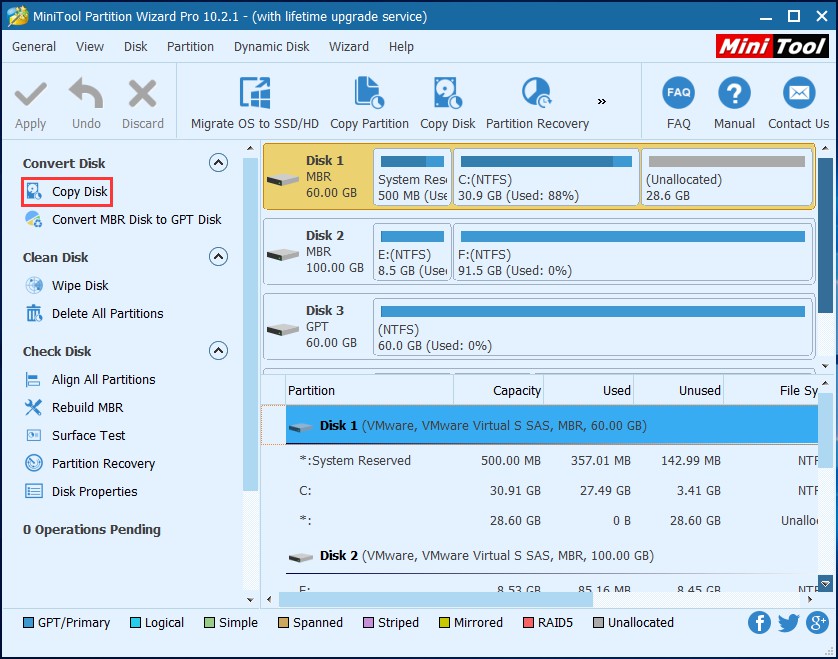Click Logical legend color swatch
Image resolution: width=838 pixels, height=659 pixels.
pyautogui.click(x=135, y=623)
